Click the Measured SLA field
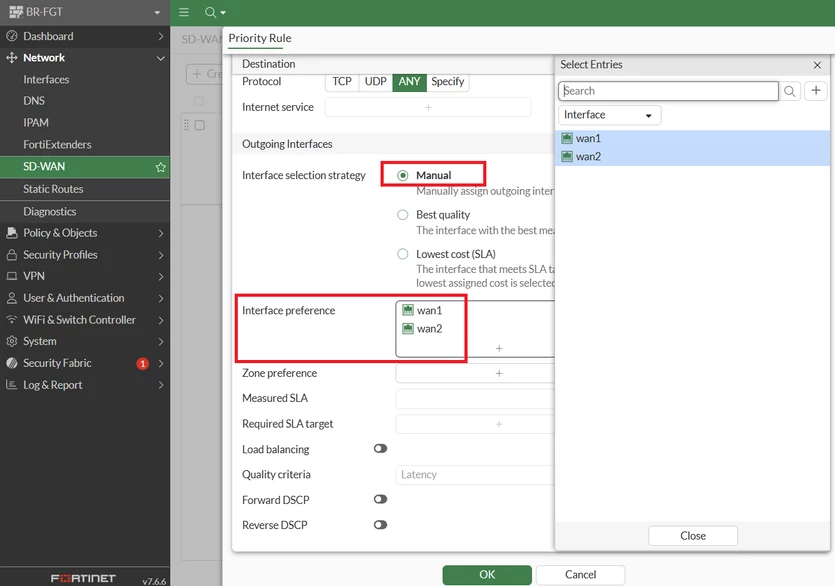The height and width of the screenshot is (586, 835). (475, 398)
